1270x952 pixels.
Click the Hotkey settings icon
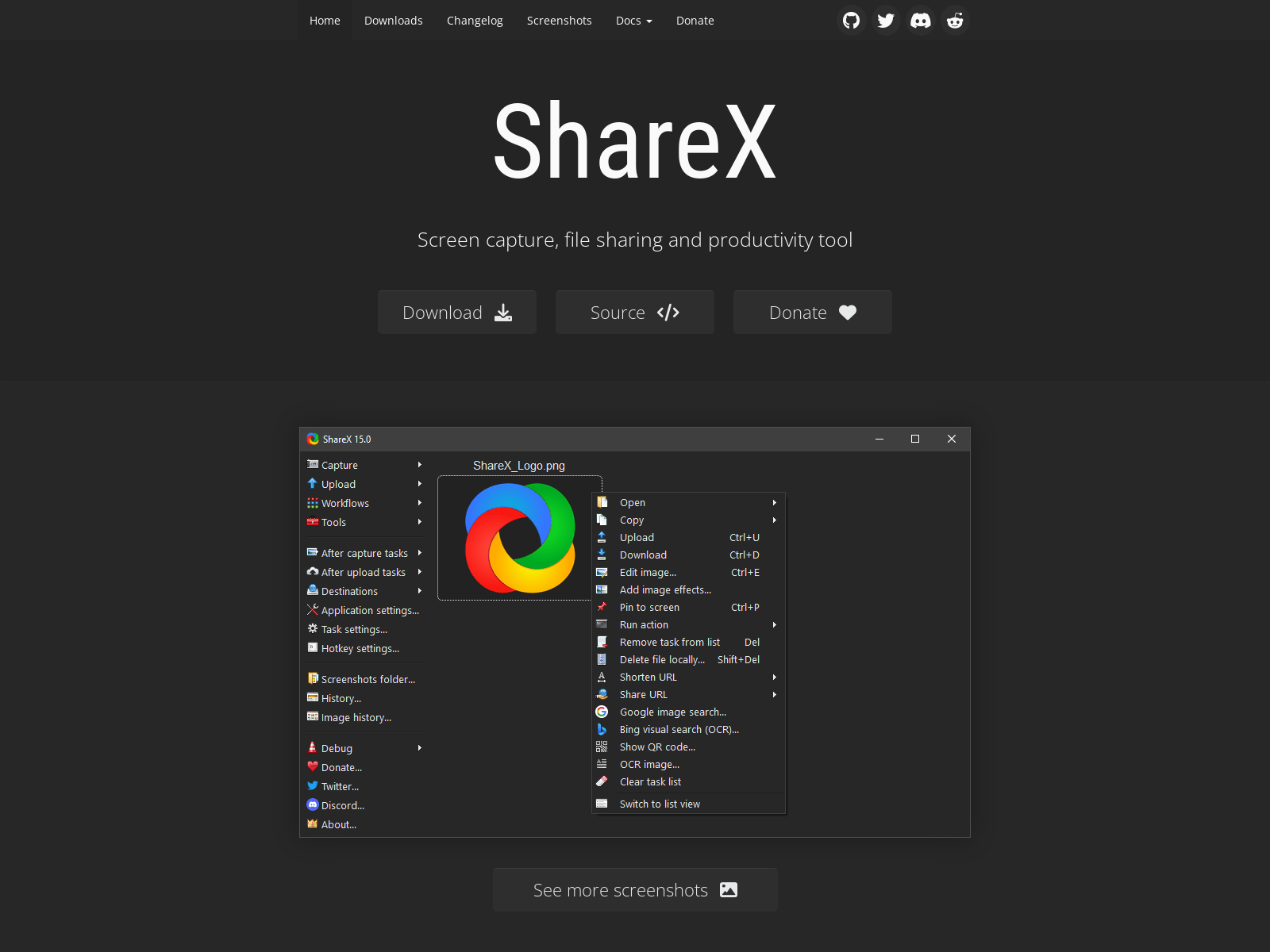coord(313,648)
